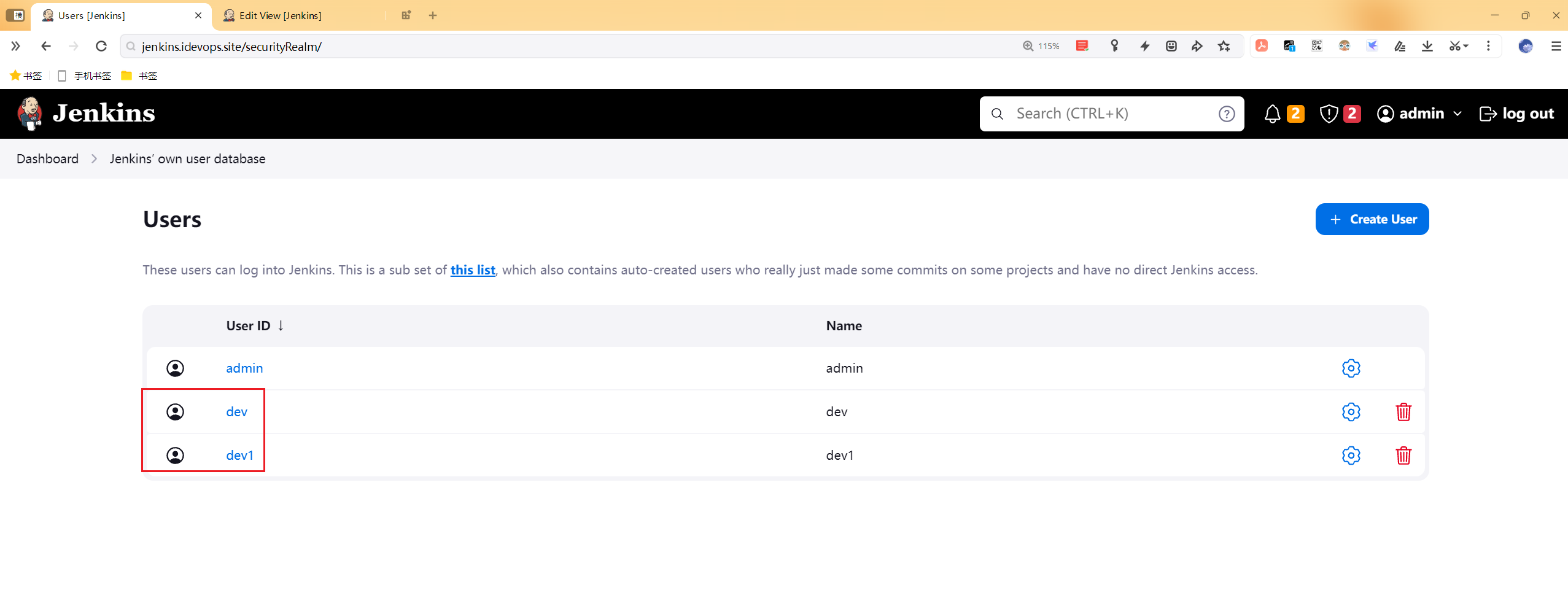Click the search help question mark icon
The image size is (1568, 601).
click(1227, 114)
